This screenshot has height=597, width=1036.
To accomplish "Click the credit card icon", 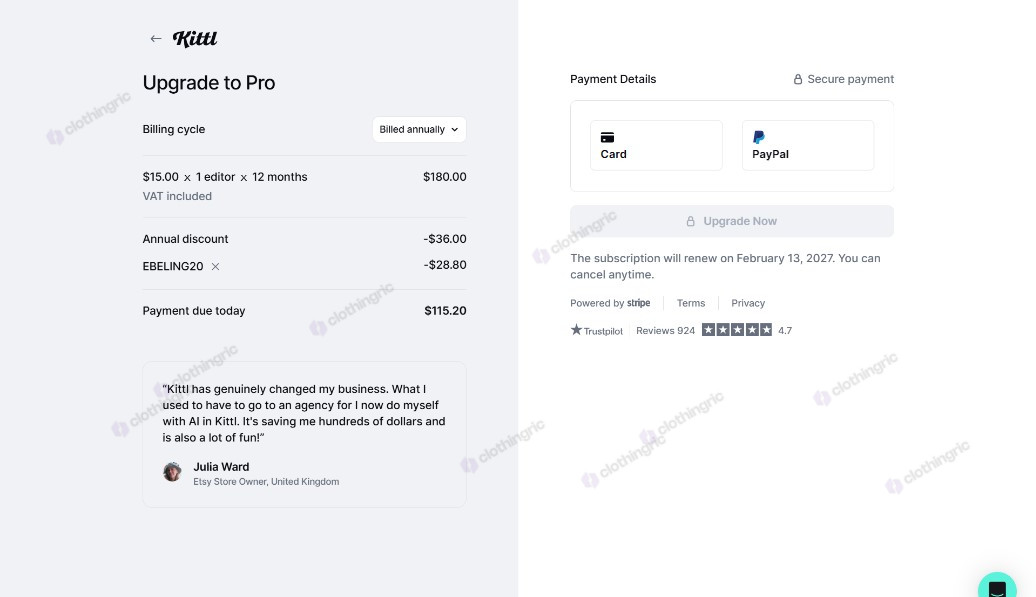I will tap(607, 137).
